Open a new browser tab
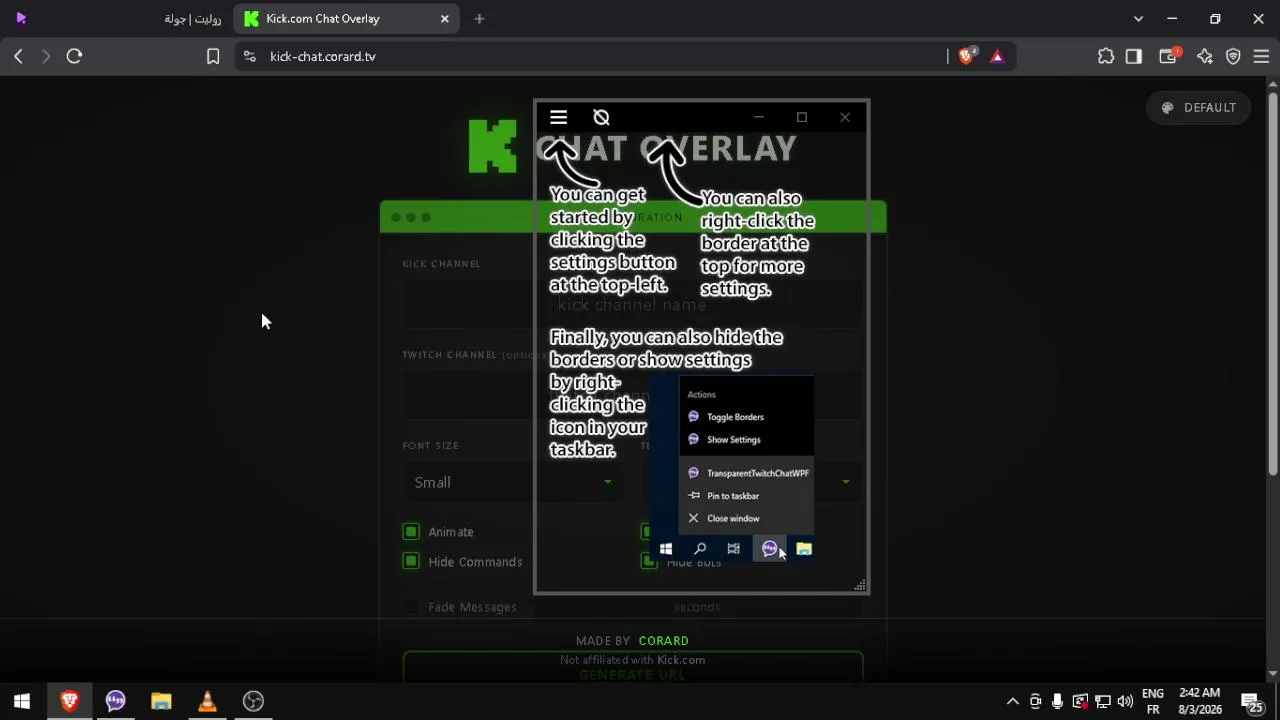1280x720 pixels. (x=479, y=19)
